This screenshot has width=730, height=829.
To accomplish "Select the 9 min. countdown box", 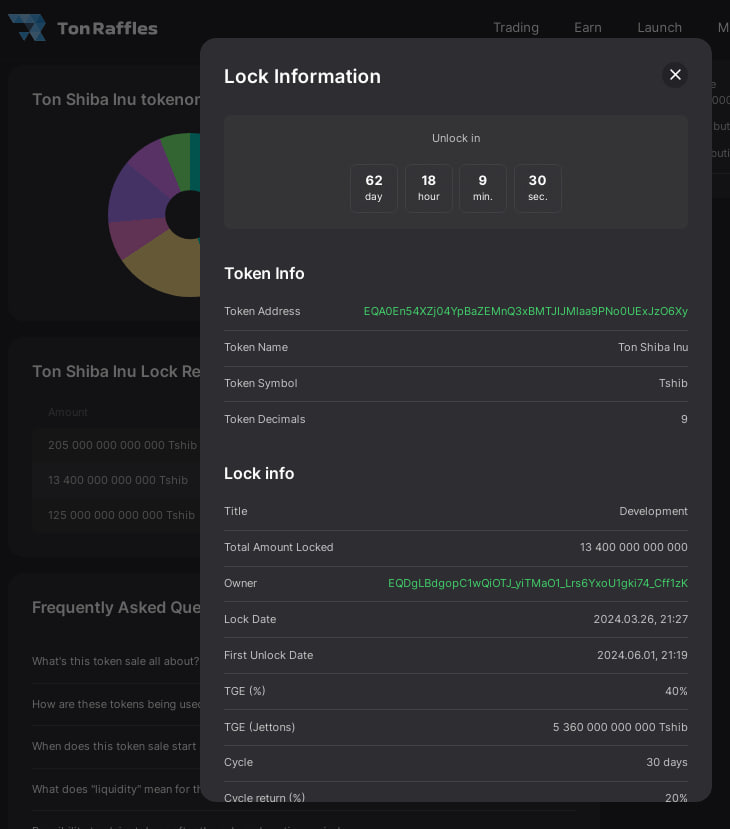I will pyautogui.click(x=483, y=188).
